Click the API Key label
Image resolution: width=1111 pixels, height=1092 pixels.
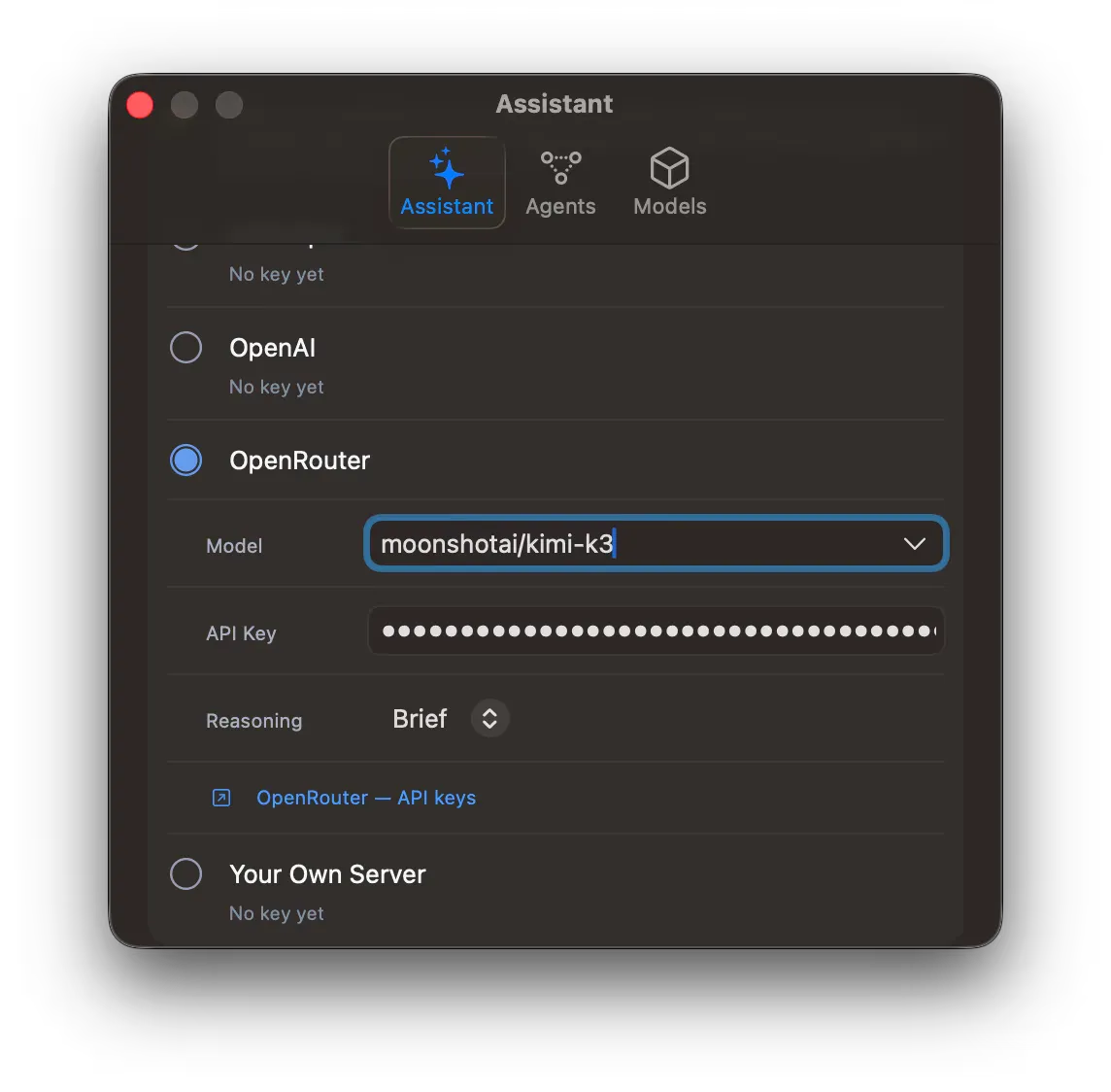tap(241, 633)
